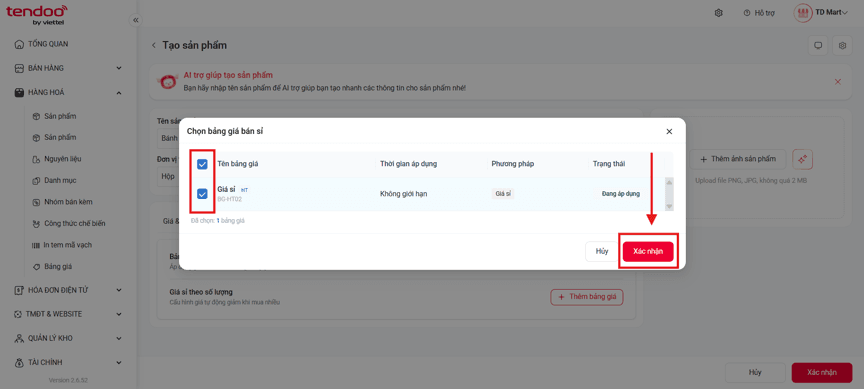This screenshot has width=864, height=389.
Task: Click the Giá sỉ theo số lượng heading
Action: (x=200, y=292)
